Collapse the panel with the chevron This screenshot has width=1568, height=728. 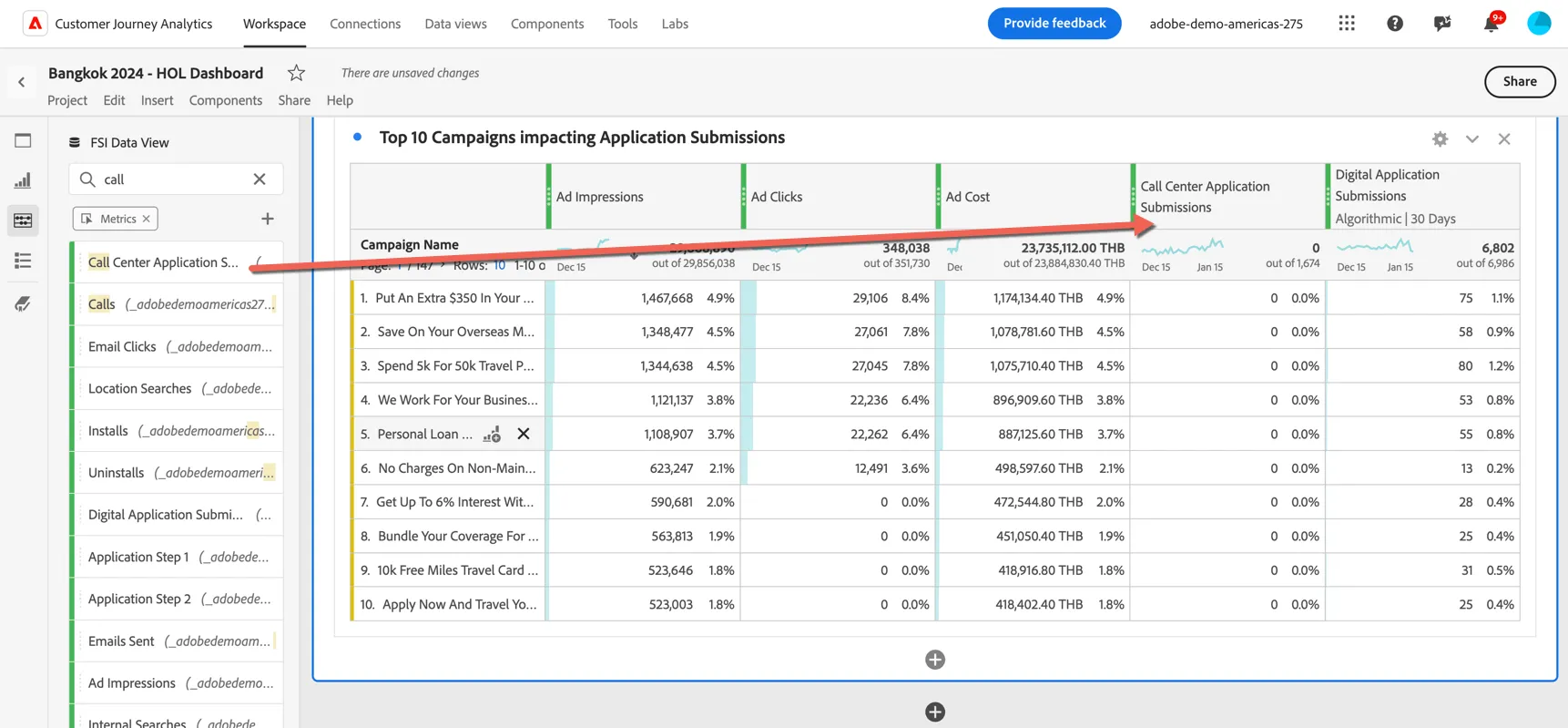(x=1472, y=138)
